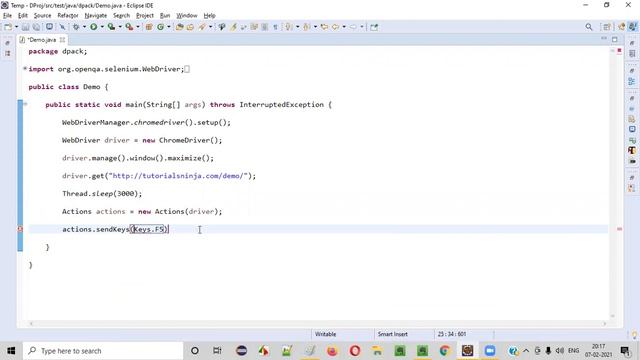Screen dimensions: 640x360
Task: Open the Edit menu
Action: click(23, 16)
